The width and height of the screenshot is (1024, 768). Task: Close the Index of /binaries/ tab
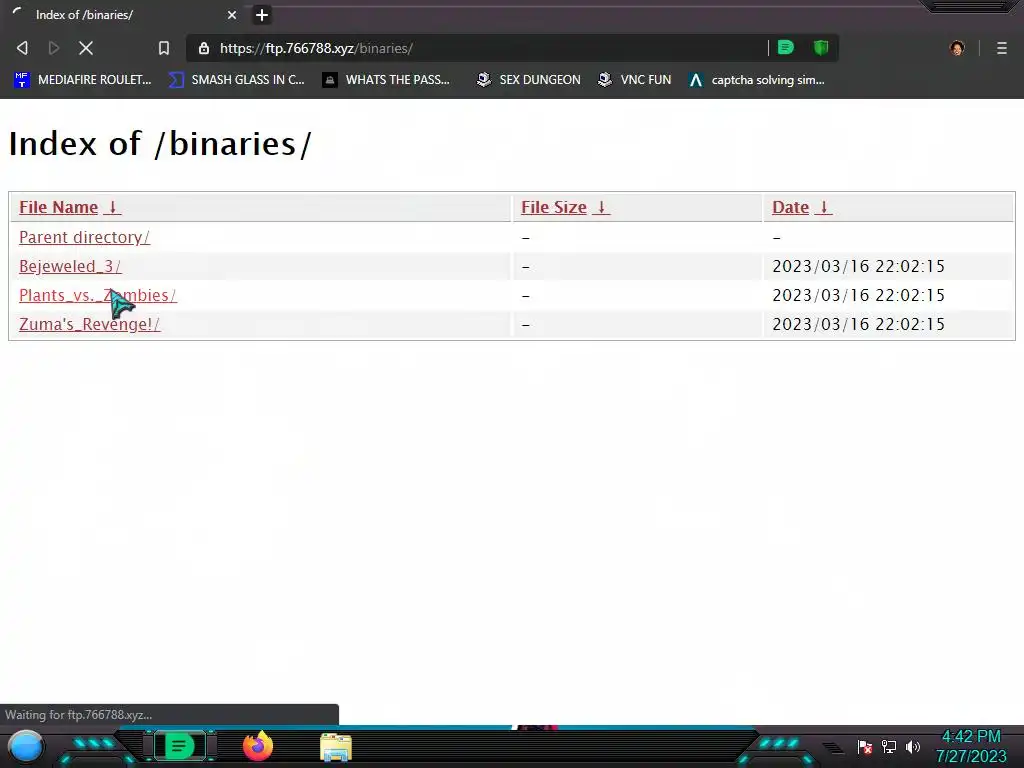tap(232, 15)
